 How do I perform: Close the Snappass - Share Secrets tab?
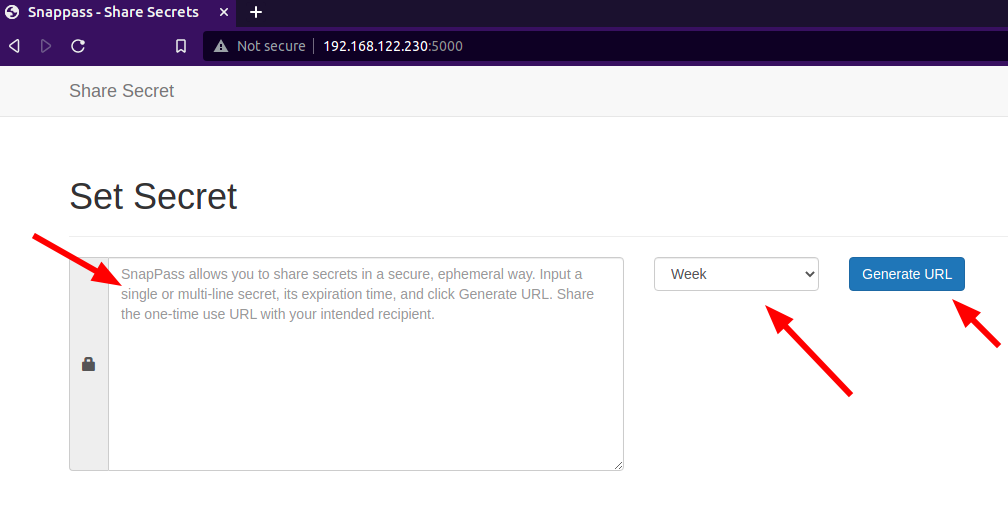224,12
